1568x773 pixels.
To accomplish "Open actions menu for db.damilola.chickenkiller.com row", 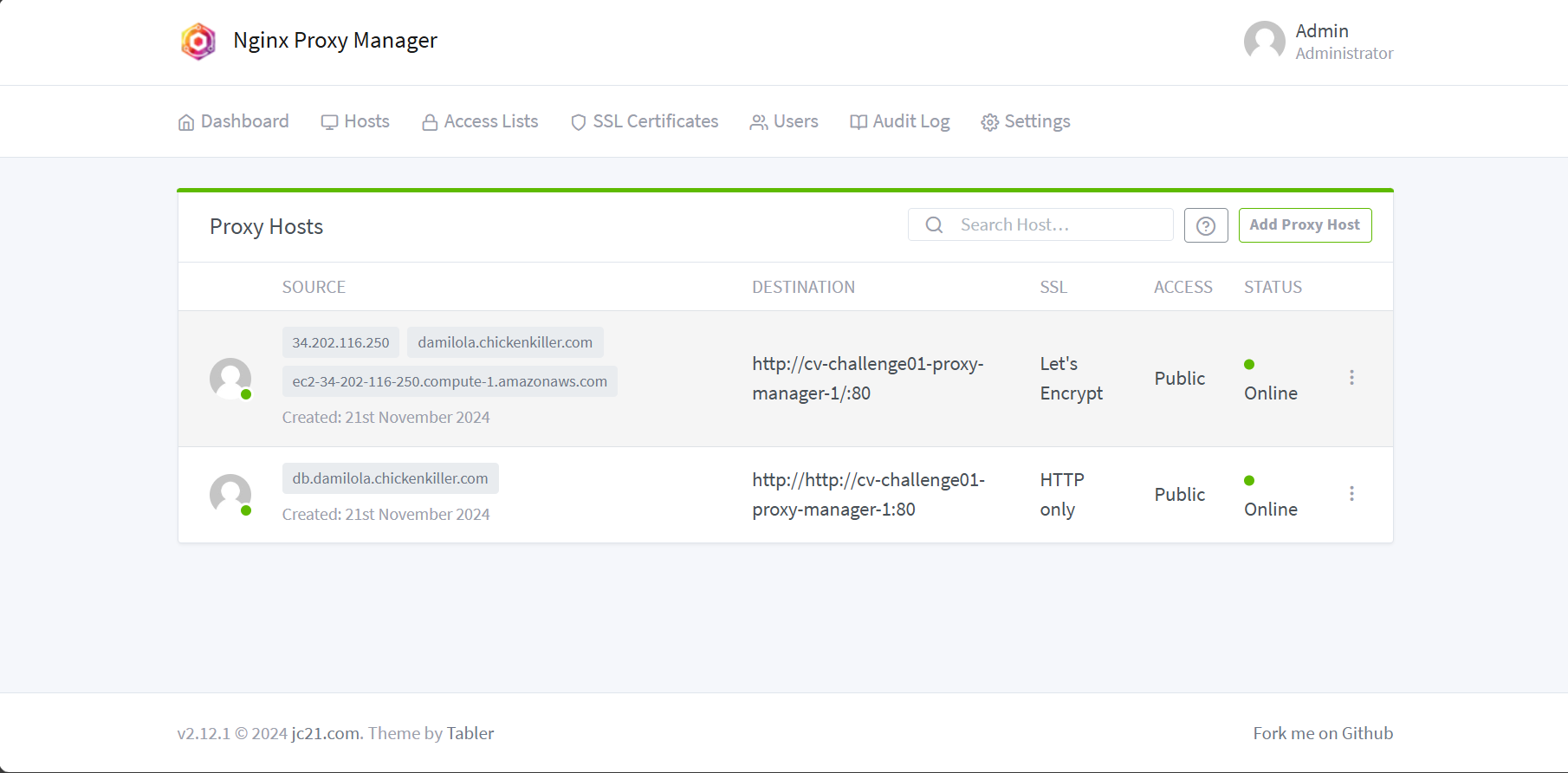I will click(x=1351, y=494).
